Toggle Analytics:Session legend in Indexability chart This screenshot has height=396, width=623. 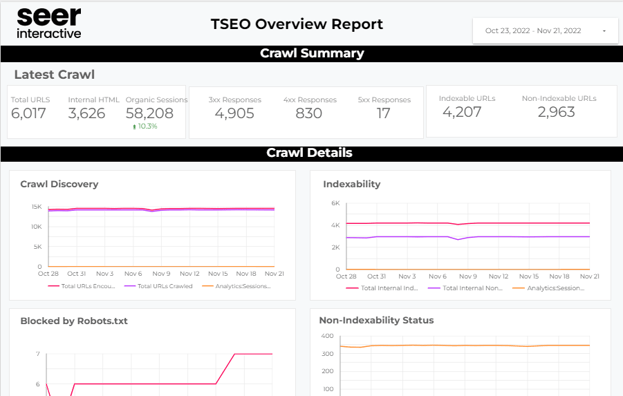[549, 288]
